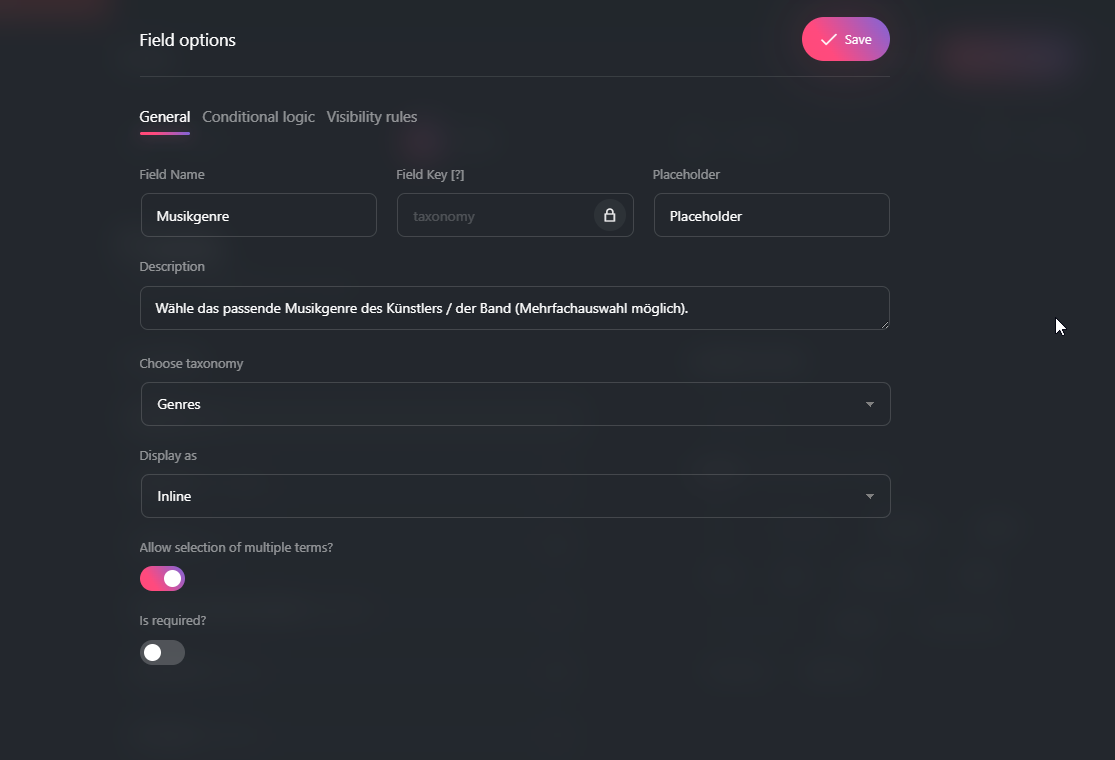
Task: Click the Placeholder input field
Action: (771, 215)
